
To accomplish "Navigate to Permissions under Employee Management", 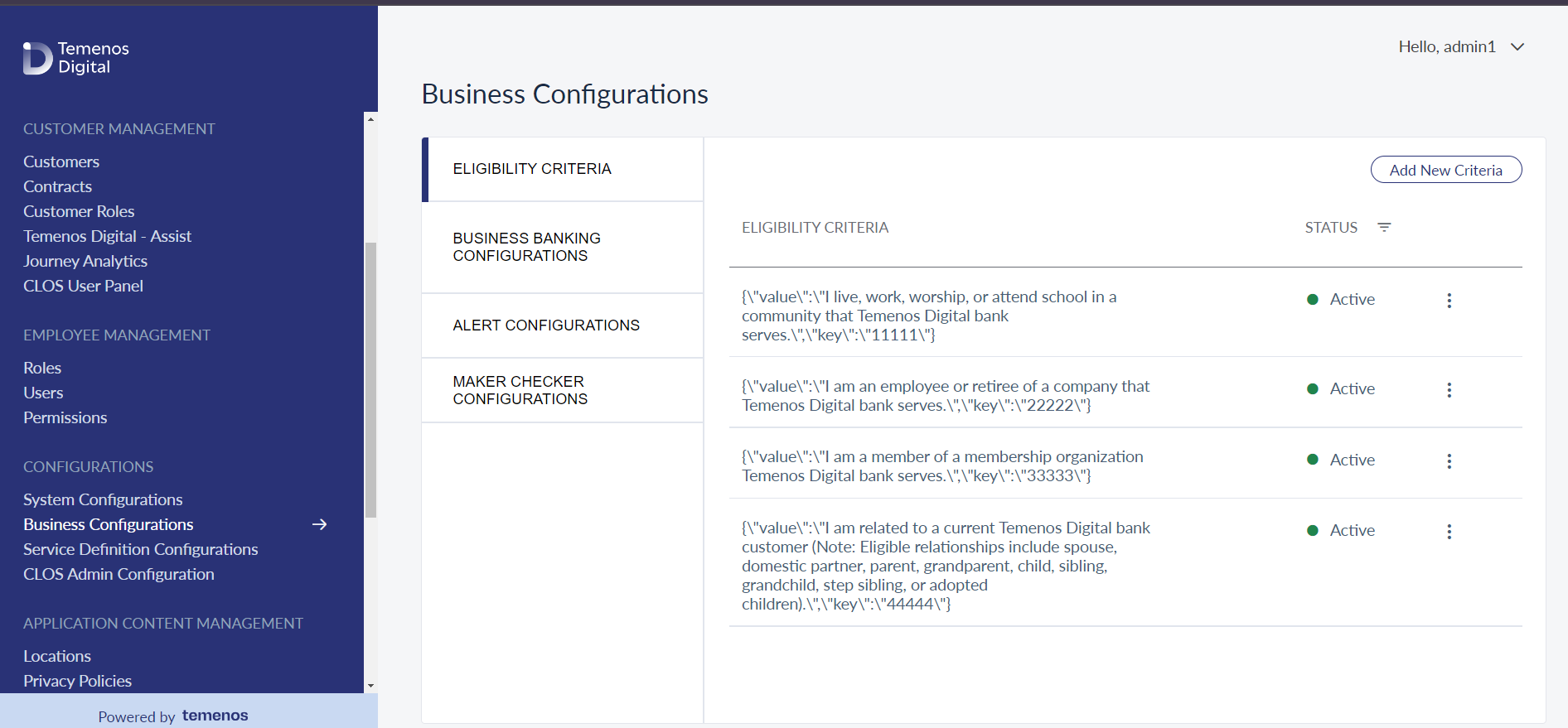I will pos(65,417).
